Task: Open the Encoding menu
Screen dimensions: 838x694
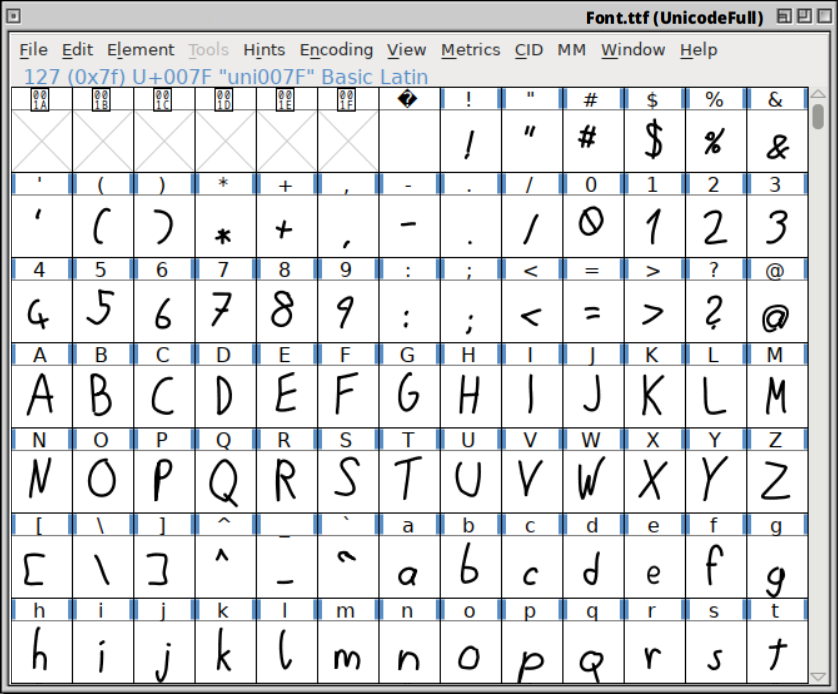Action: click(336, 50)
